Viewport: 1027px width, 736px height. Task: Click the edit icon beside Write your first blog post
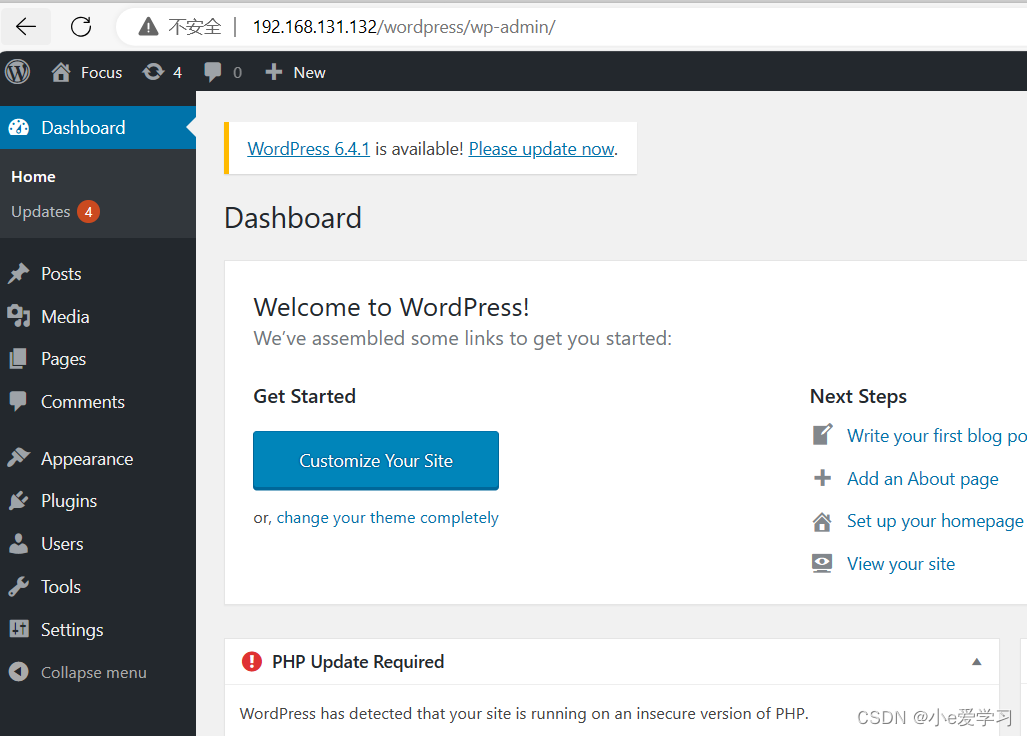click(823, 435)
